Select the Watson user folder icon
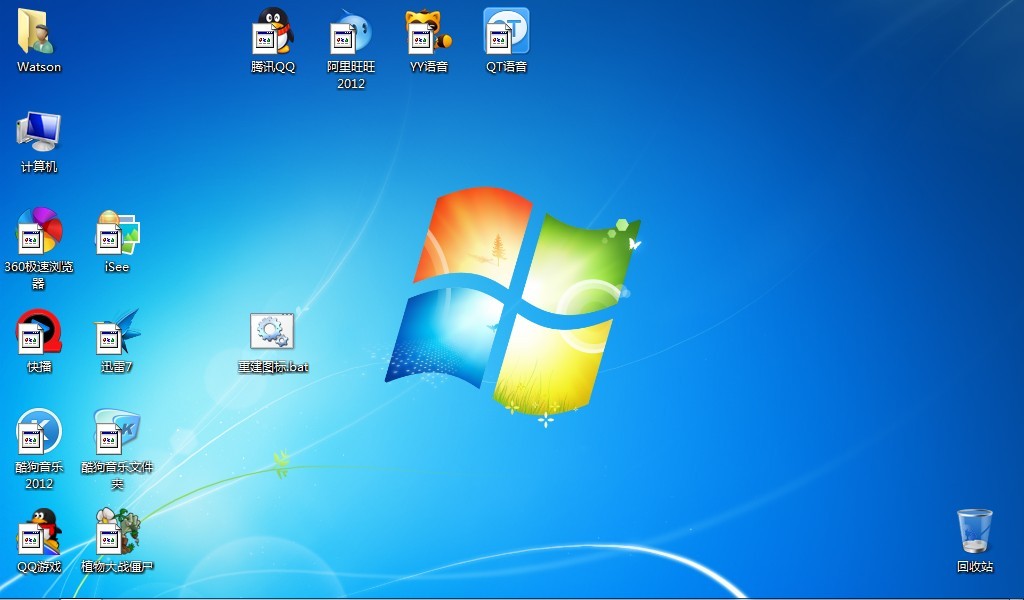 39,31
